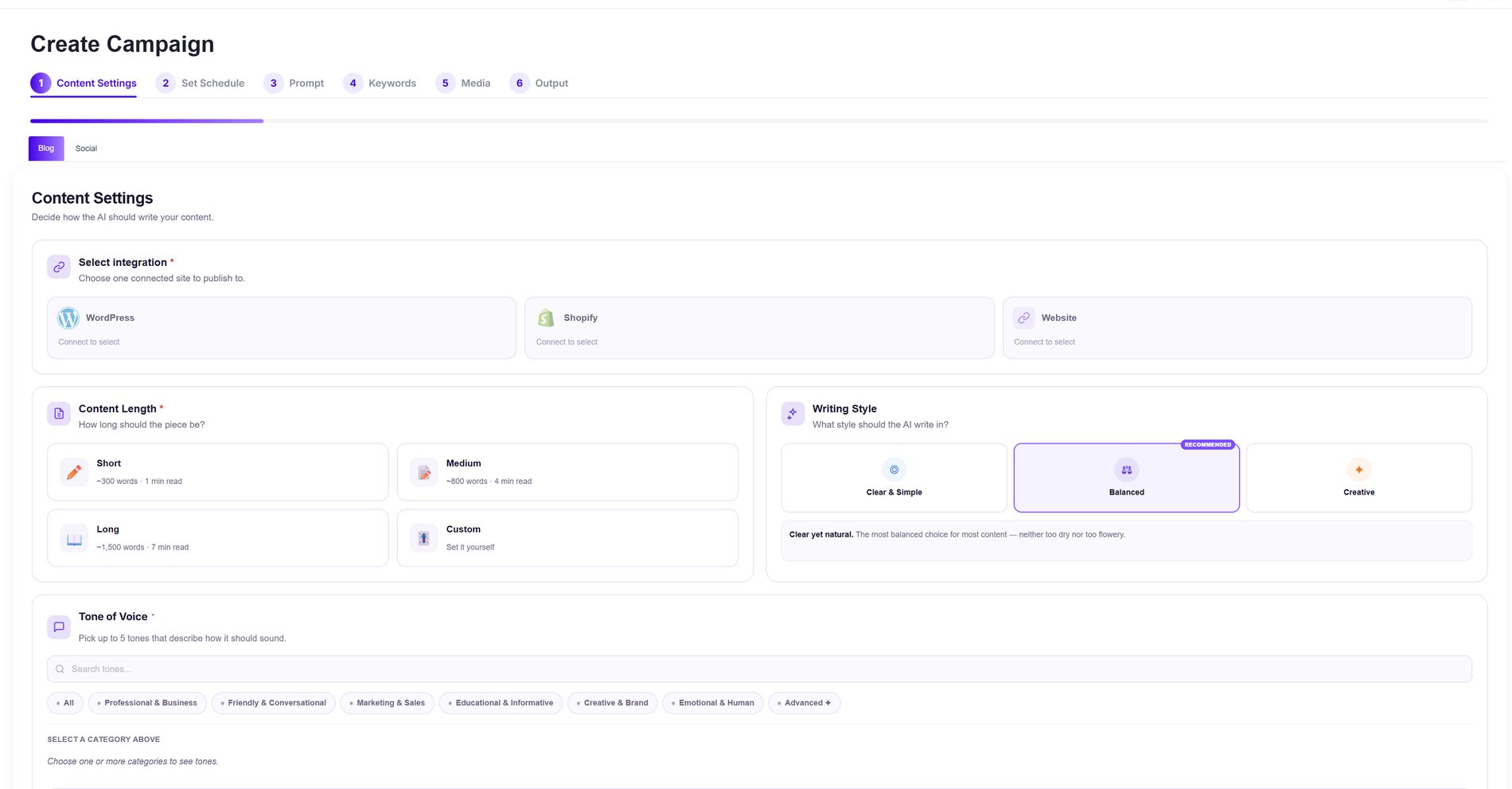Click the Shopify bag icon

546,318
